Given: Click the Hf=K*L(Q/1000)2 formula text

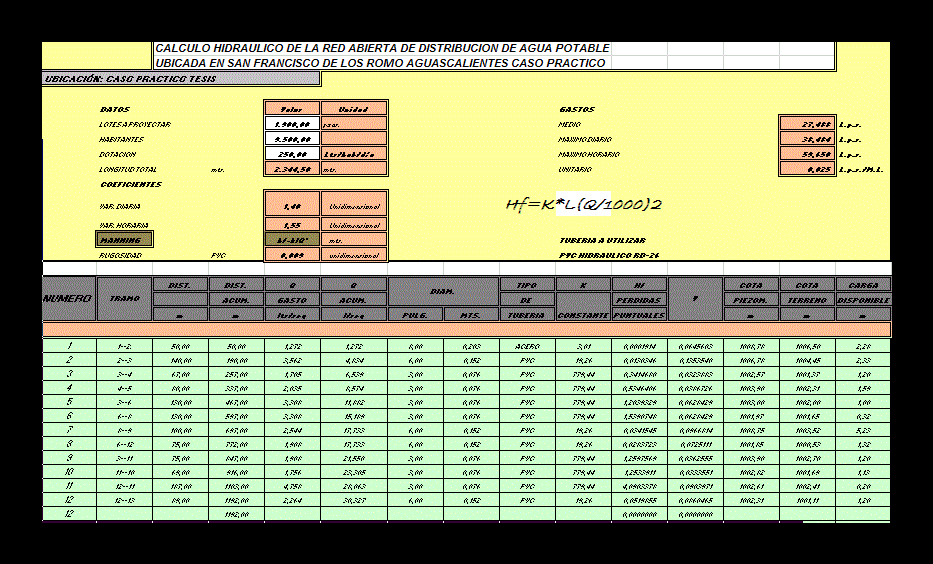Looking at the screenshot, I should click(584, 205).
